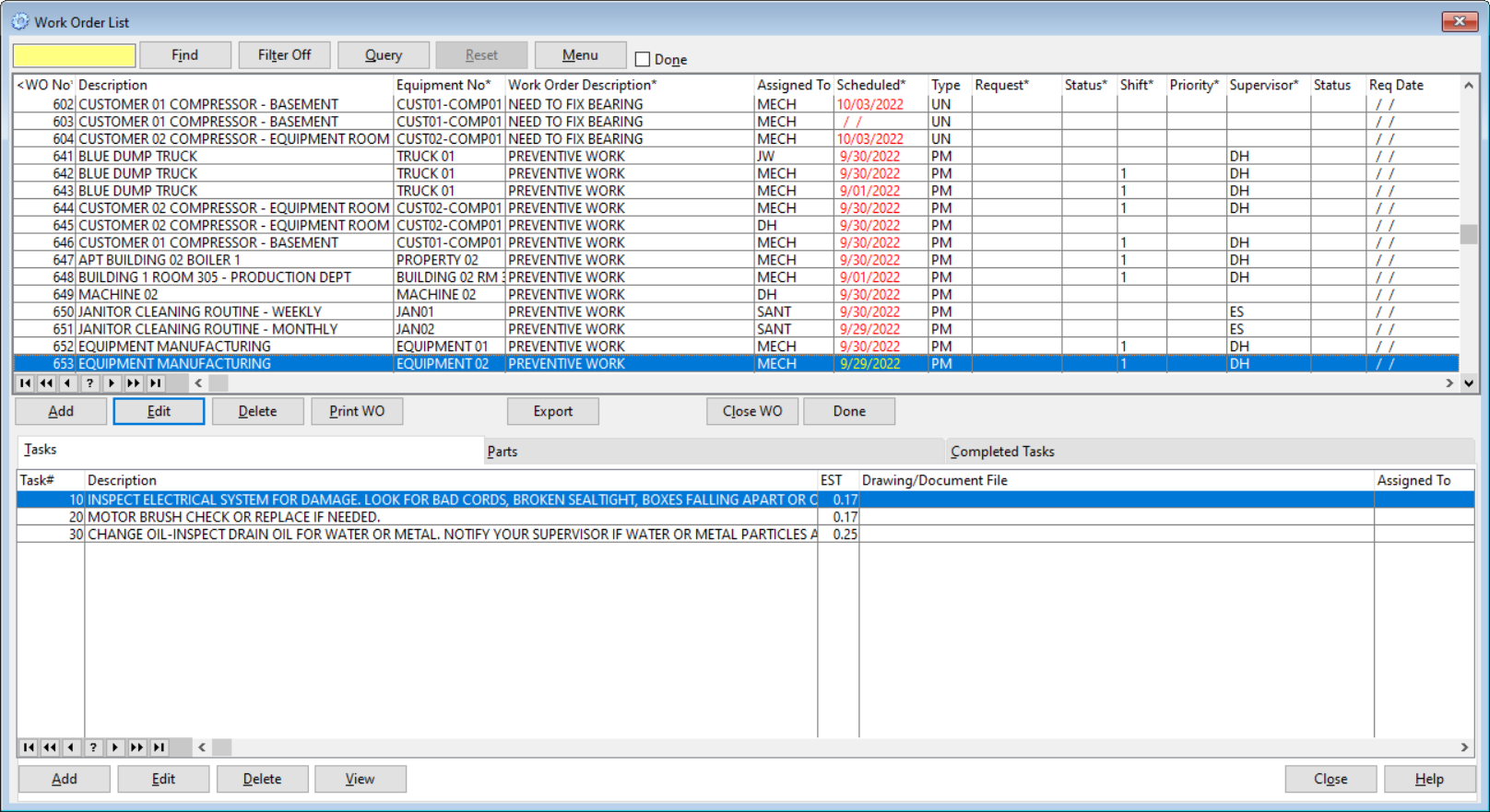Open the Query button

point(383,55)
